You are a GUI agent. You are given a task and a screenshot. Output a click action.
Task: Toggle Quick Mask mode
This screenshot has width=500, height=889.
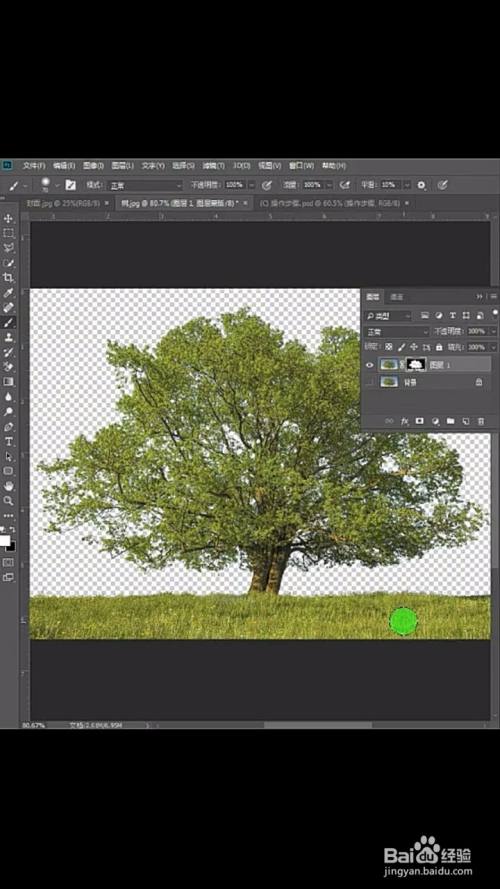pyautogui.click(x=9, y=562)
